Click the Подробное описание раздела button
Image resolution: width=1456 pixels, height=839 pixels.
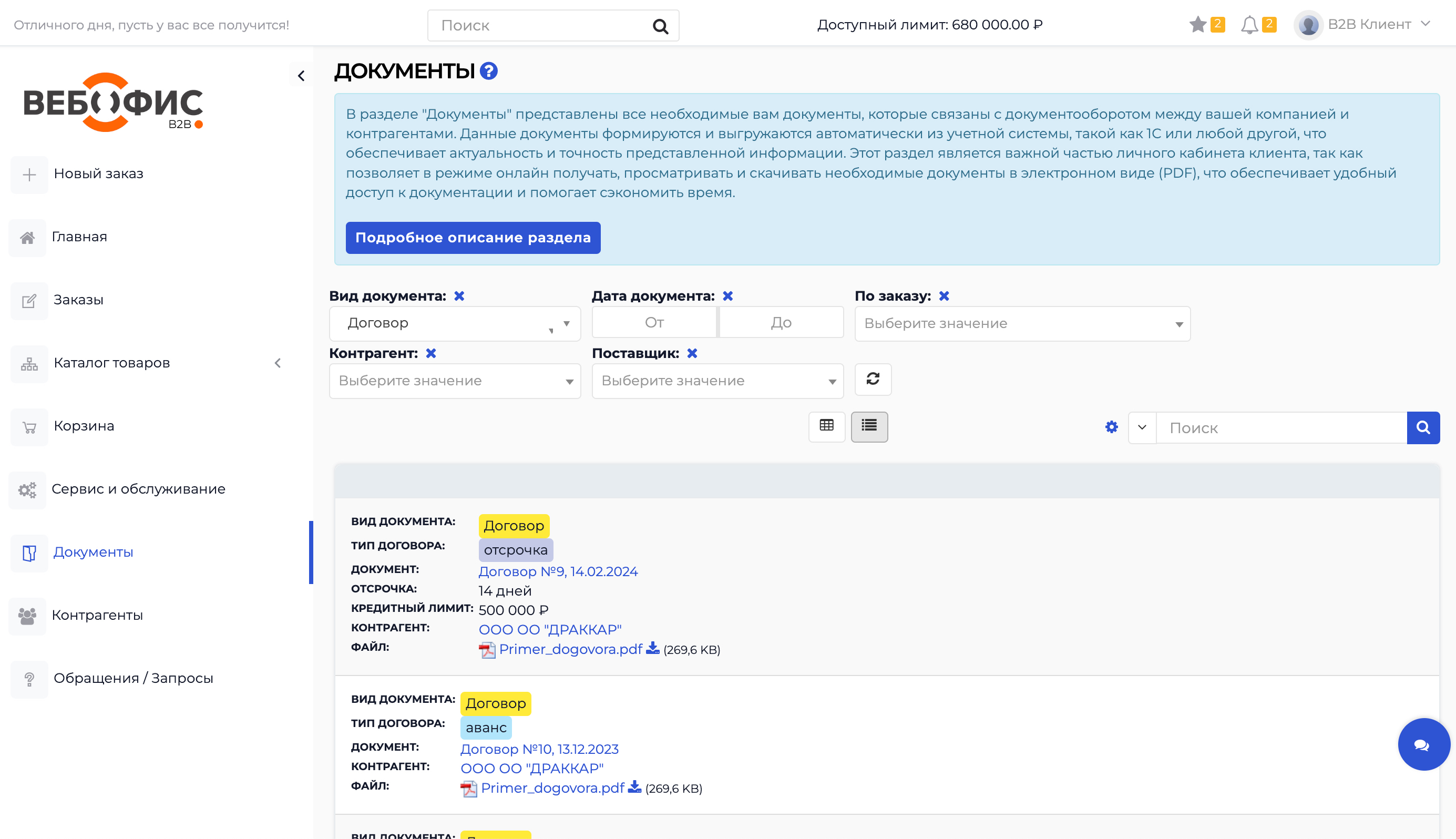point(473,238)
